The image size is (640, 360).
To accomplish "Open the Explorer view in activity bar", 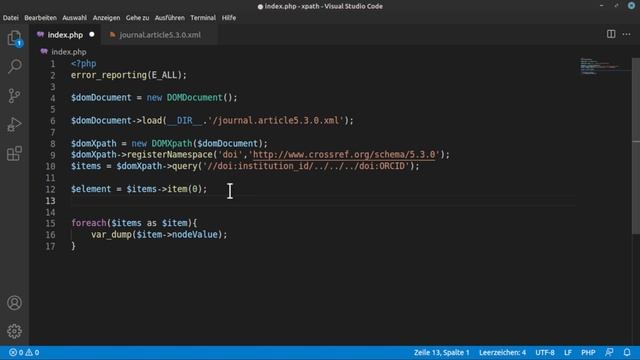I will pos(14,38).
